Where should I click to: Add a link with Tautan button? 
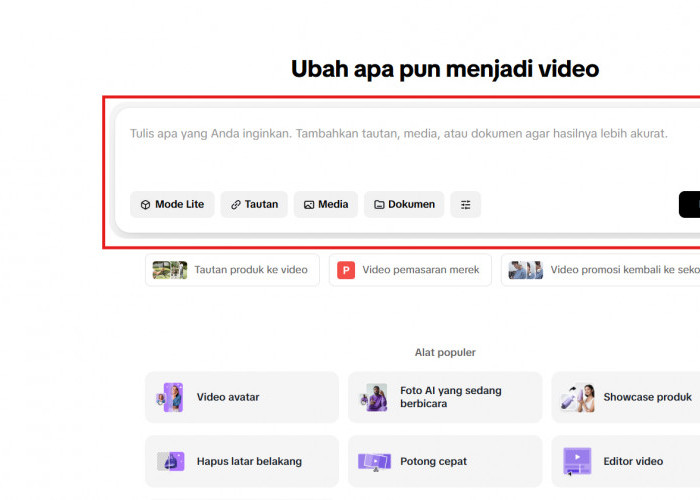pyautogui.click(x=254, y=204)
